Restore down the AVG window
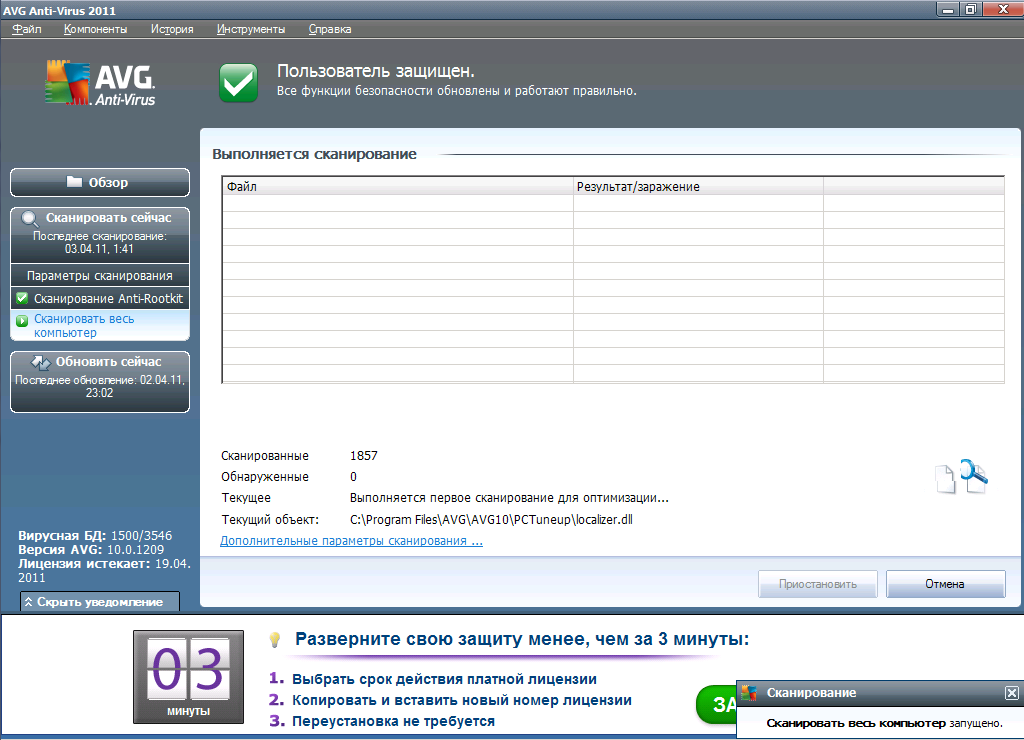The image size is (1024, 740). 970,9
